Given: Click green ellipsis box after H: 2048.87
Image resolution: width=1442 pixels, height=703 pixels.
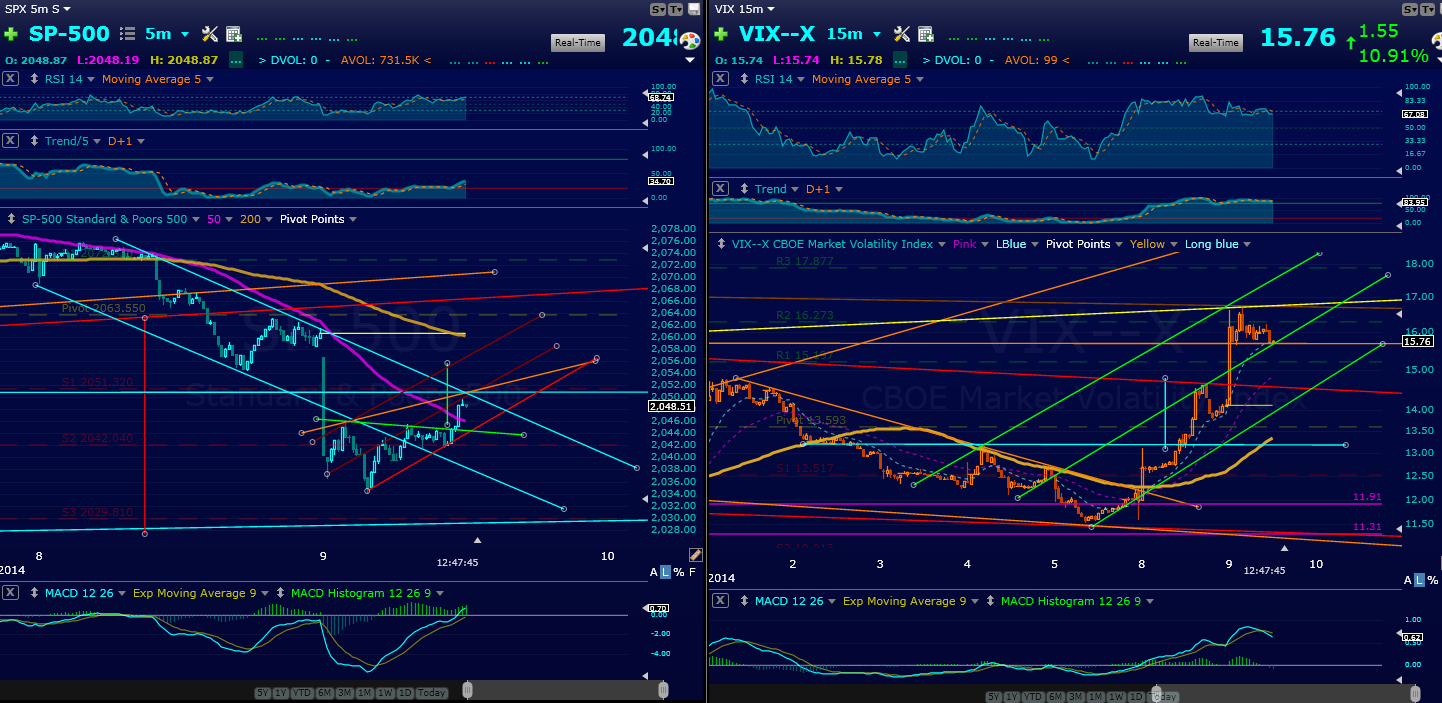Looking at the screenshot, I should [235, 60].
